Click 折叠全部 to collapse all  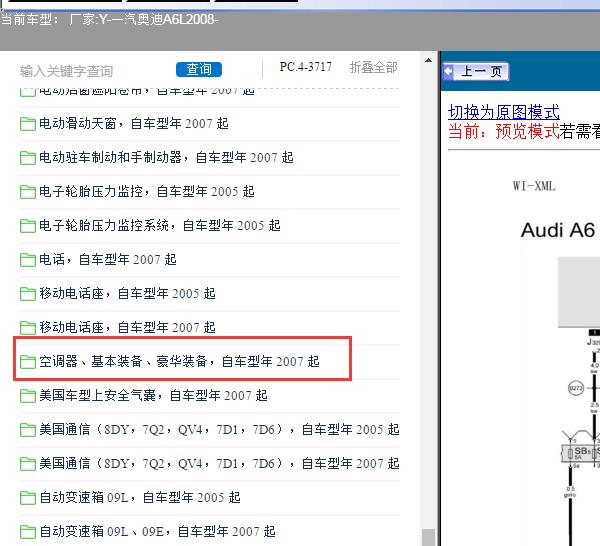373,67
